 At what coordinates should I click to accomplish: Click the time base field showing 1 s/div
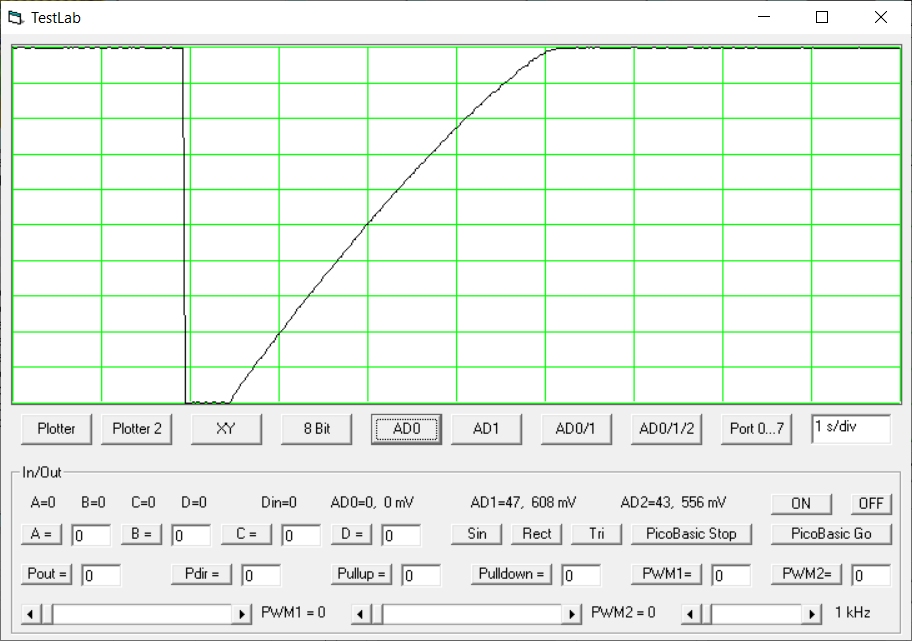click(850, 427)
